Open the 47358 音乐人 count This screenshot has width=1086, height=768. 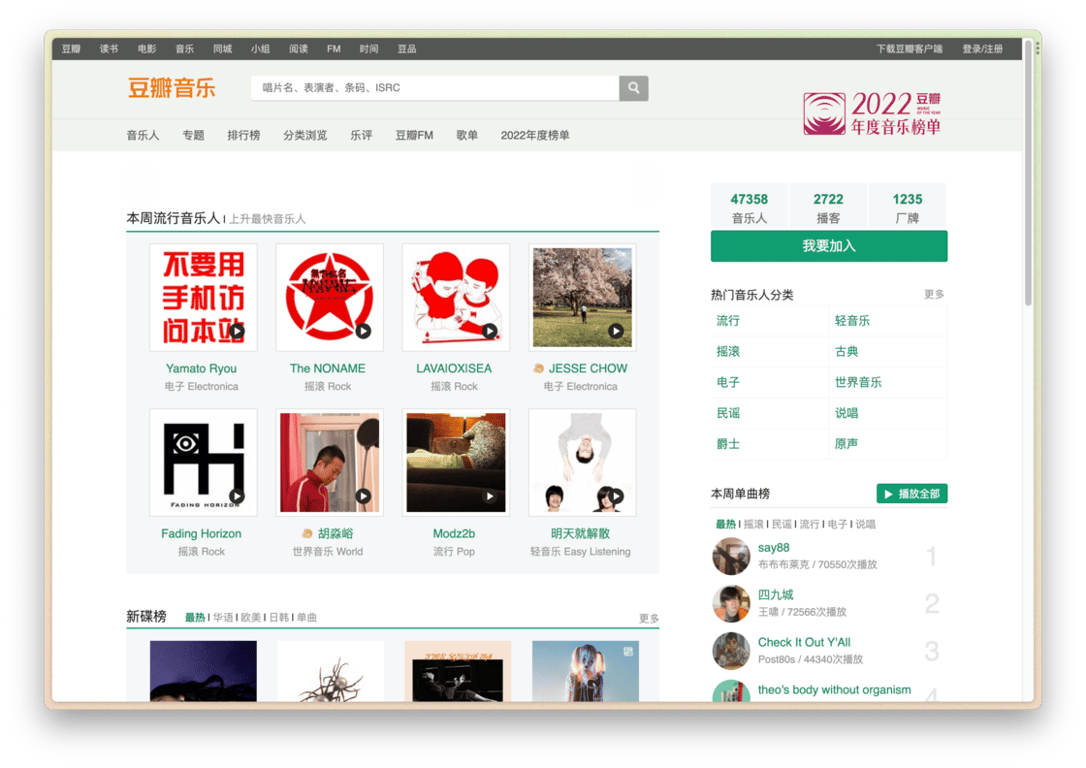749,208
